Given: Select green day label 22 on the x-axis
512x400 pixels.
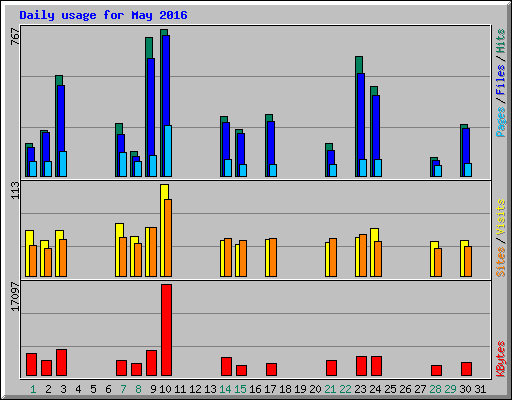Looking at the screenshot, I should pyautogui.click(x=345, y=389).
